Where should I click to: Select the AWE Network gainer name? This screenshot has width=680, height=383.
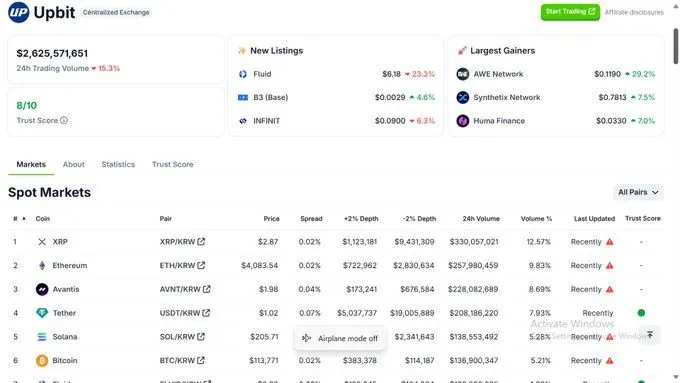click(x=498, y=74)
